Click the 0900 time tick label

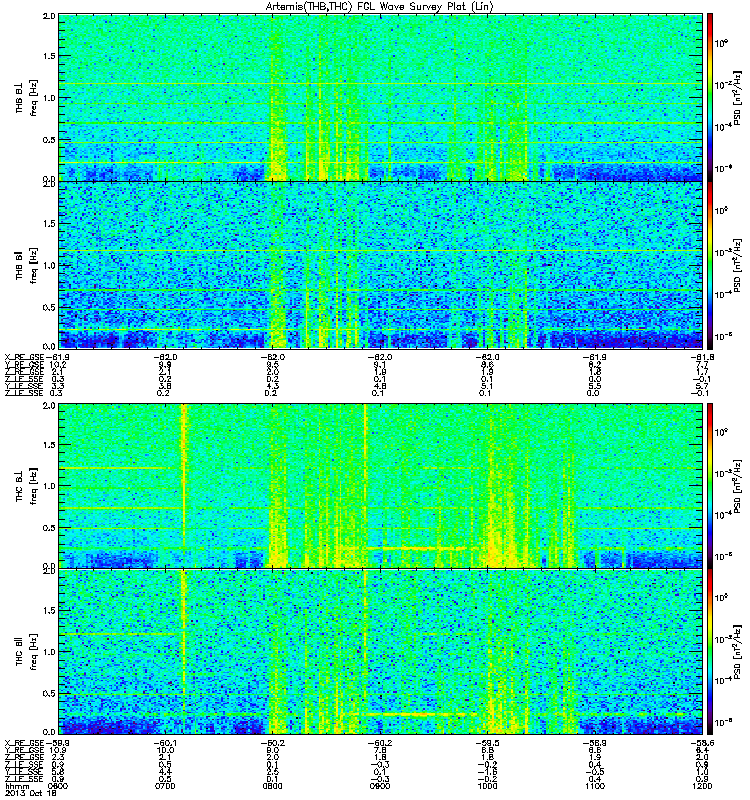pos(380,786)
